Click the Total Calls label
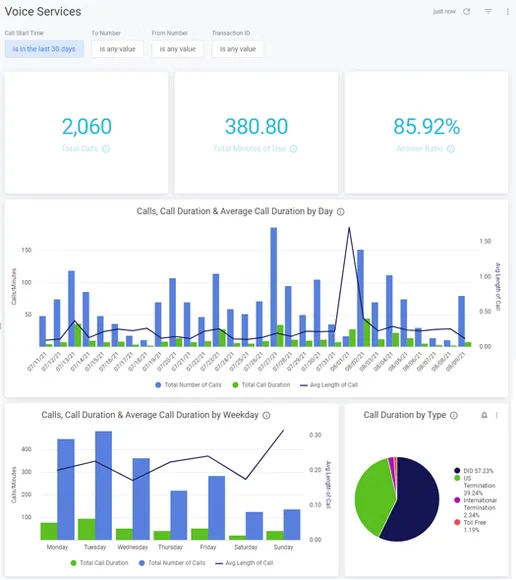Viewport: 516px width, 580px height. pos(80,149)
